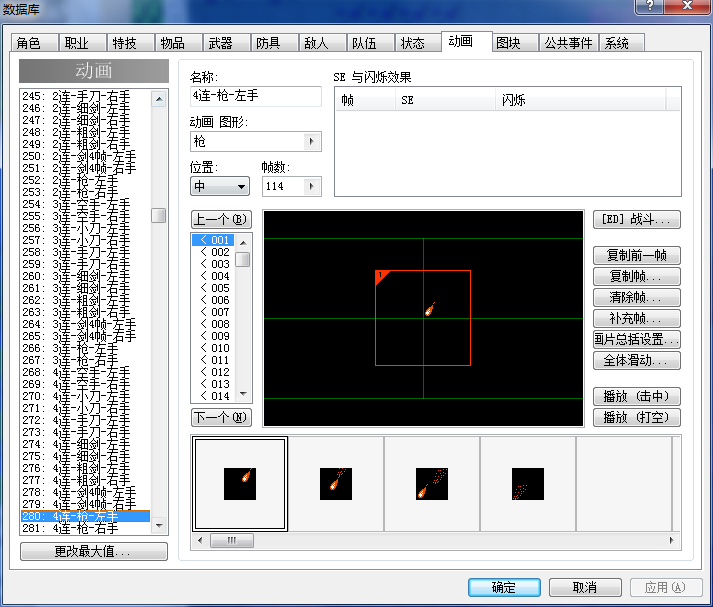Select animation 281: 4连-枪-右手
The width and height of the screenshot is (713, 607).
[x=85, y=528]
